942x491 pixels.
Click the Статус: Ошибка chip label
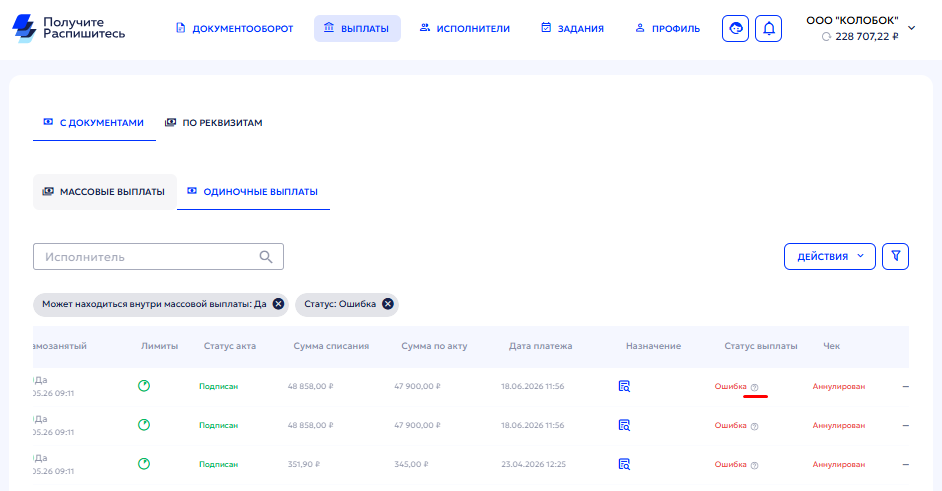point(340,304)
